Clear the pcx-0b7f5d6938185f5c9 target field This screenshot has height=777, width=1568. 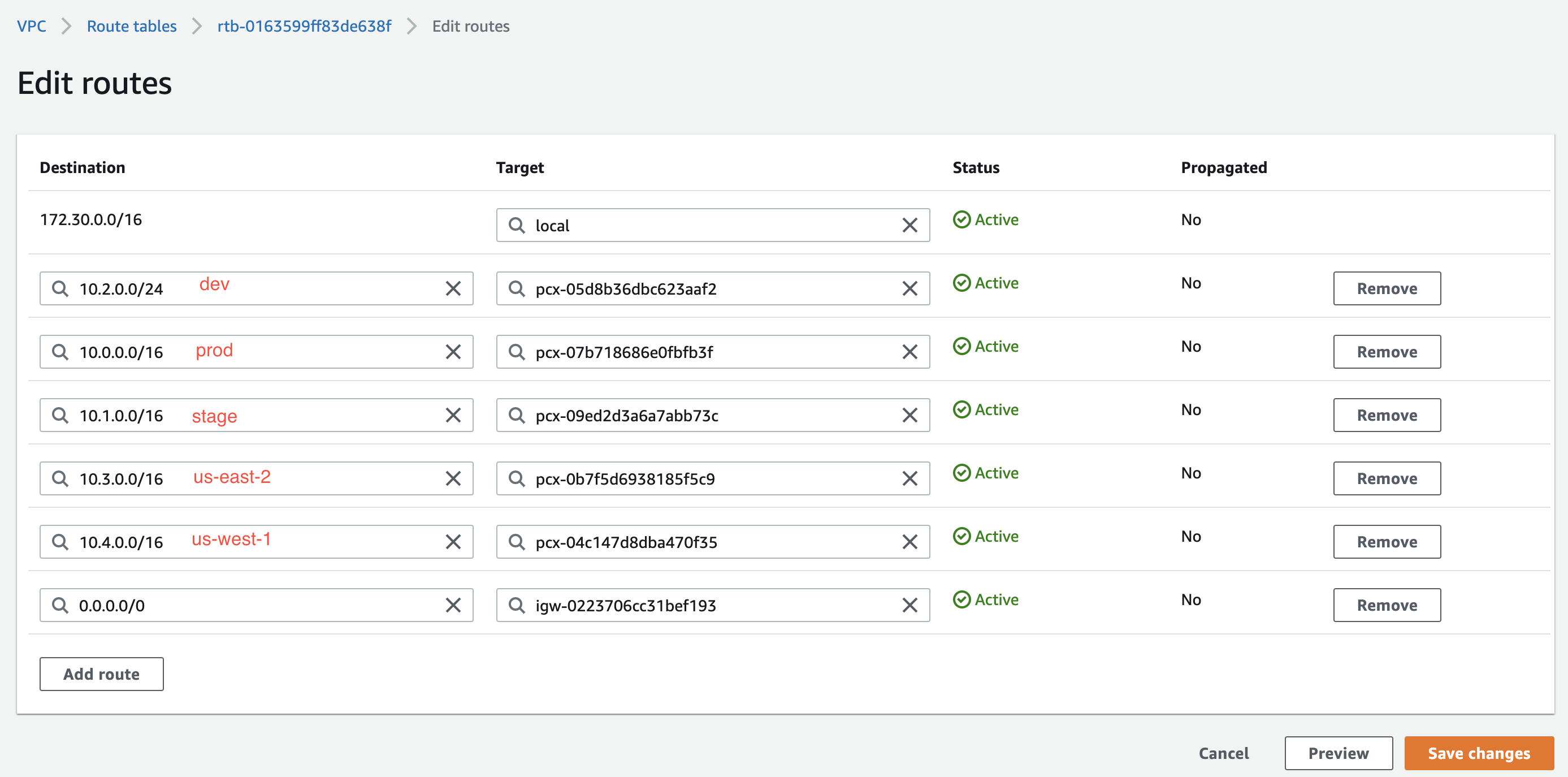point(909,478)
